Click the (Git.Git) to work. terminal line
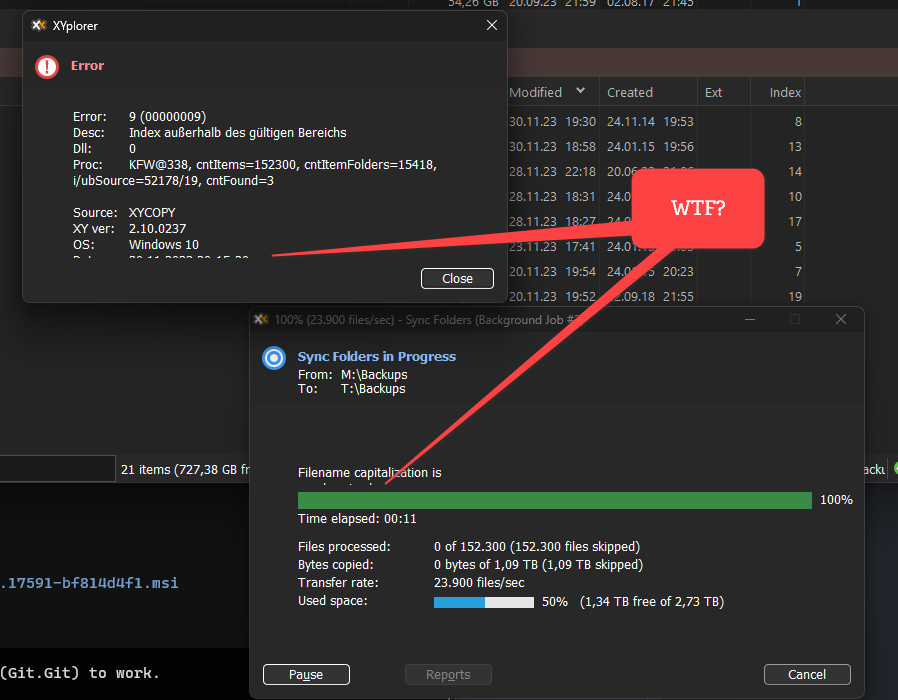This screenshot has height=700, width=898. (79, 673)
